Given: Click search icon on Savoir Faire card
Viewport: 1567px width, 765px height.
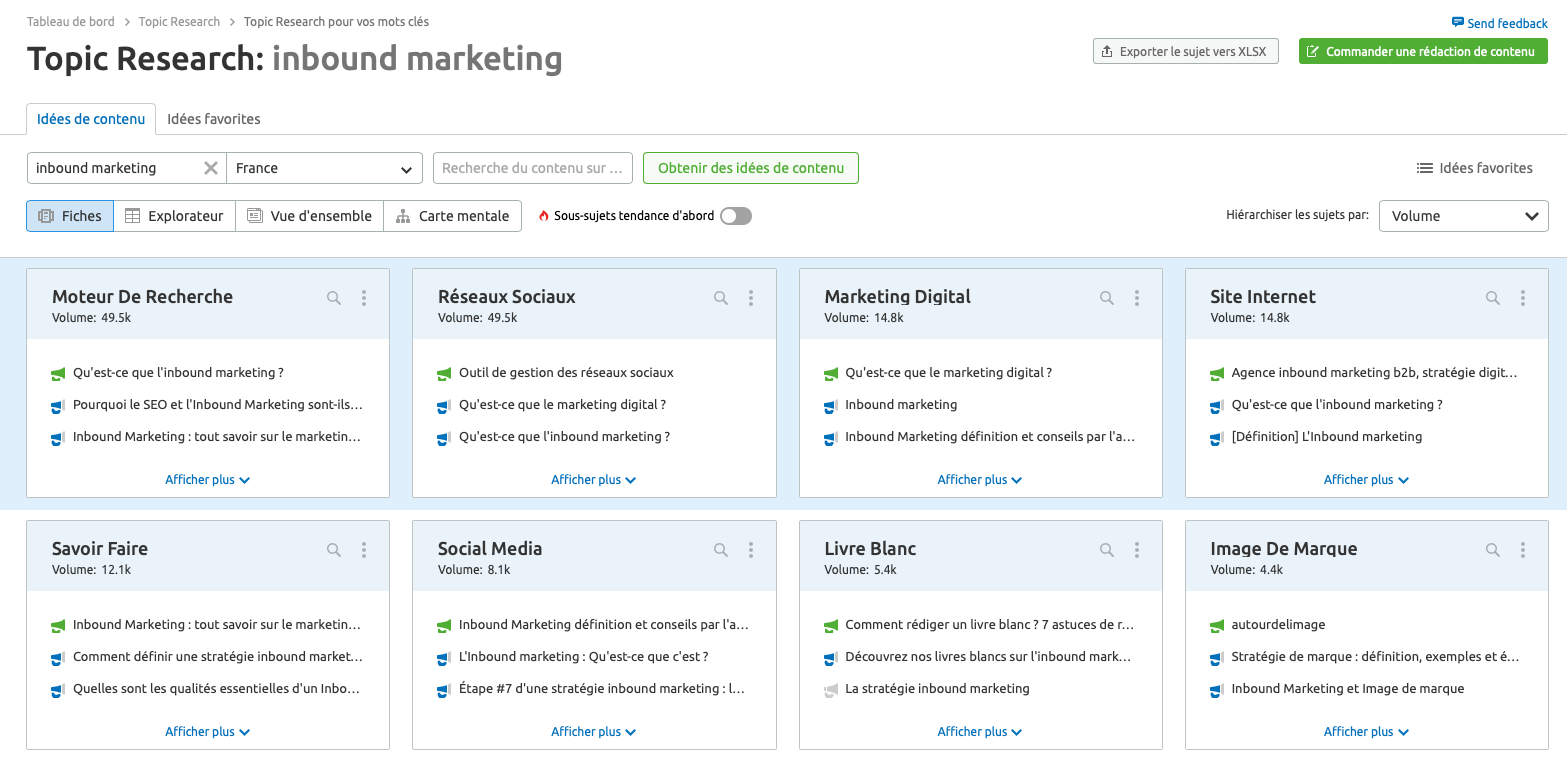Looking at the screenshot, I should pyautogui.click(x=334, y=550).
